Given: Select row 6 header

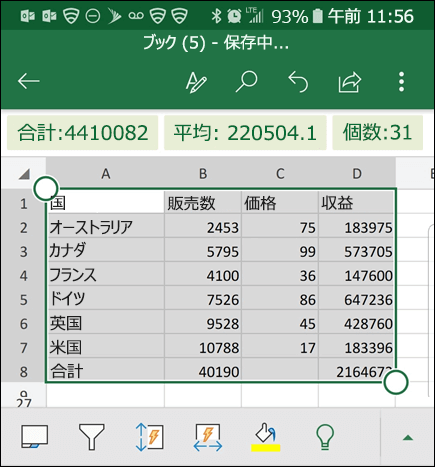Looking at the screenshot, I should point(23,324).
